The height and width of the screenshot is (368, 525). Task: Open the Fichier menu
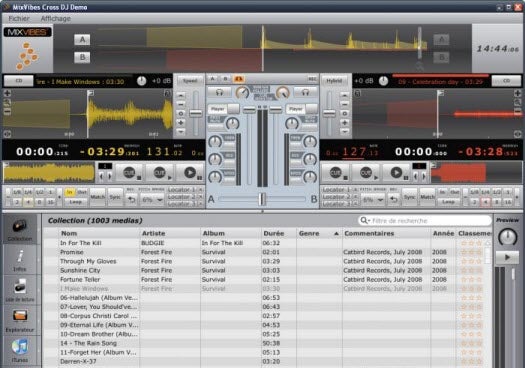click(19, 18)
